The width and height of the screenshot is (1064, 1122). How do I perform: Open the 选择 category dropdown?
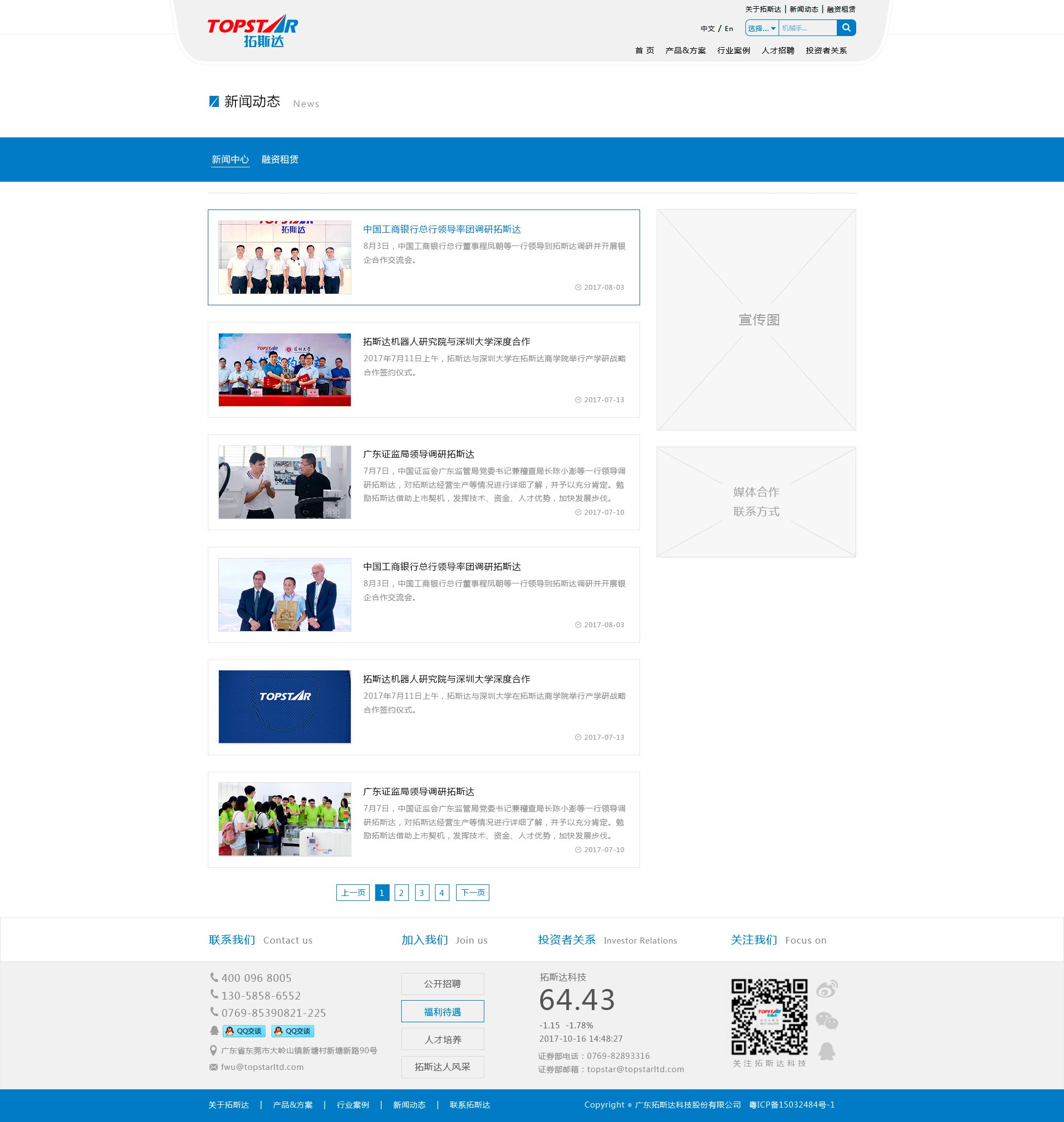pos(761,28)
